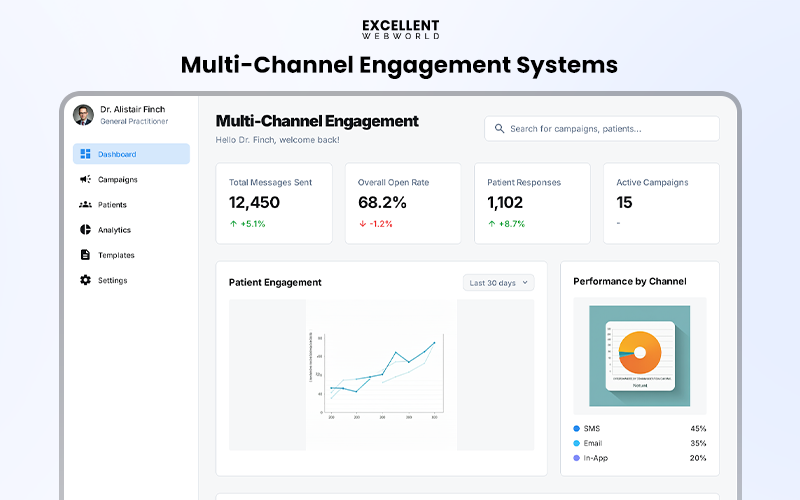Select the SMS blue legend dot
Viewport: 800px width, 500px height.
(x=577, y=429)
